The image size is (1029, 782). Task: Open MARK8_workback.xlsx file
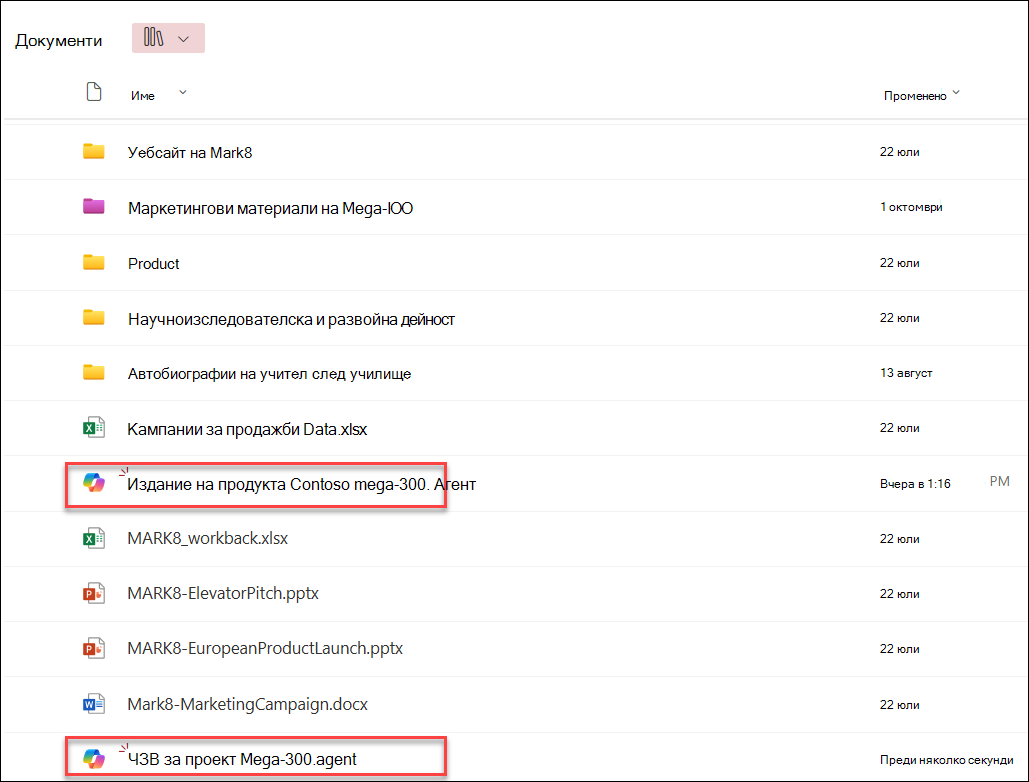[x=207, y=539]
